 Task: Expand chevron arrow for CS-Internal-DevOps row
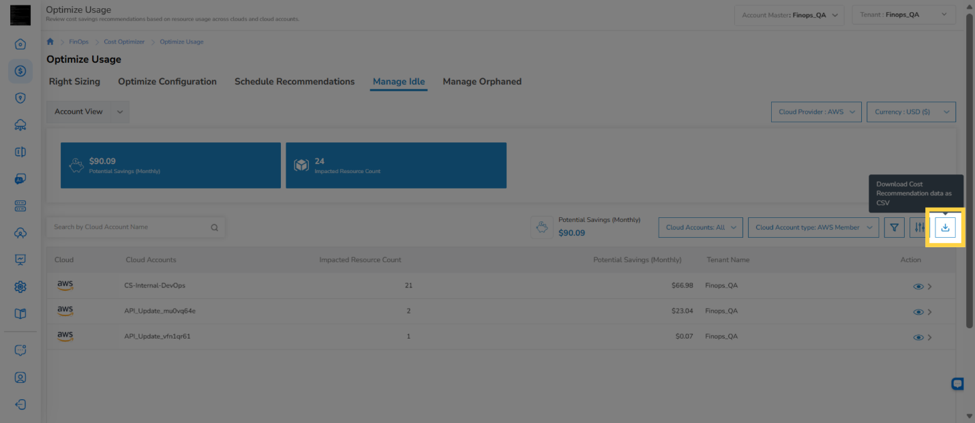(x=930, y=286)
